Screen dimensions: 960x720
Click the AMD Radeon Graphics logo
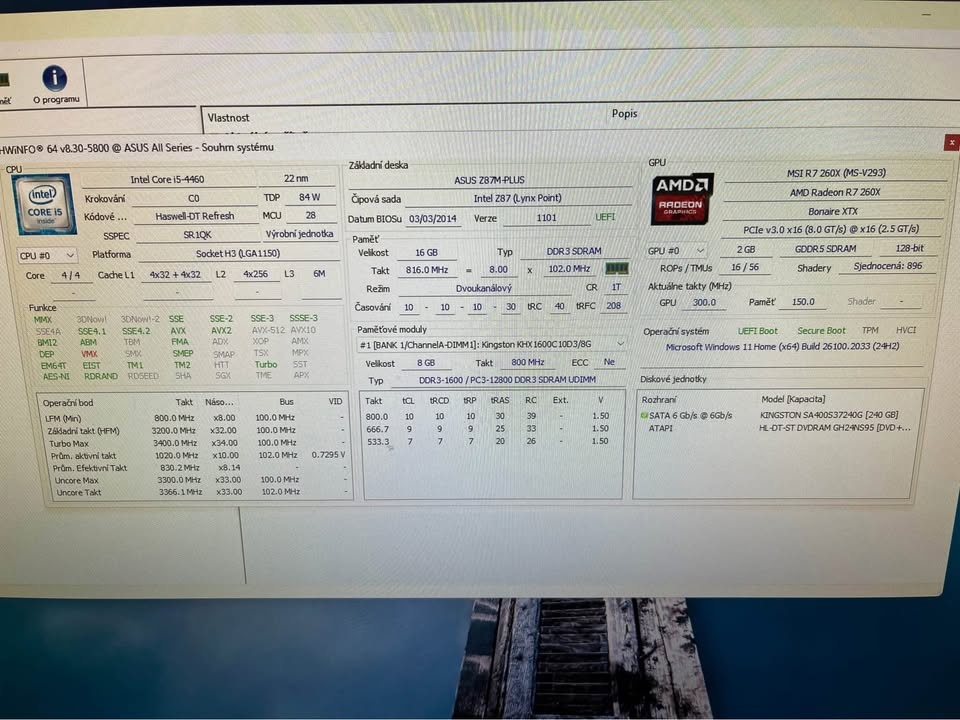[x=680, y=198]
